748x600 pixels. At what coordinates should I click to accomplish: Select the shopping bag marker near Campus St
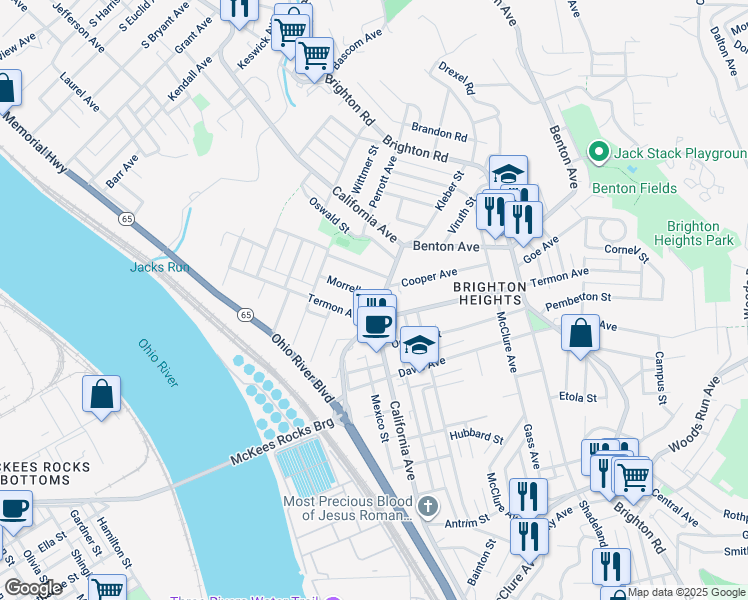(x=580, y=335)
